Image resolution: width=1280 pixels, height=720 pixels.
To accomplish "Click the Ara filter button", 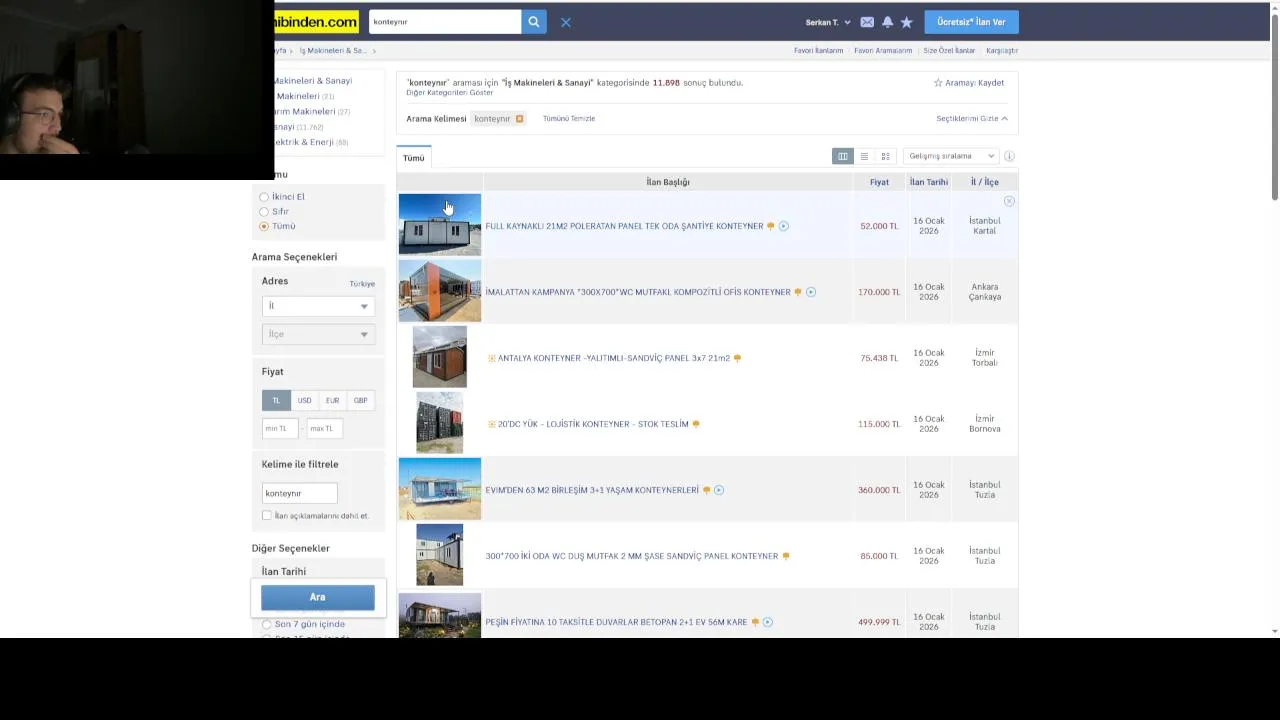I will point(318,597).
